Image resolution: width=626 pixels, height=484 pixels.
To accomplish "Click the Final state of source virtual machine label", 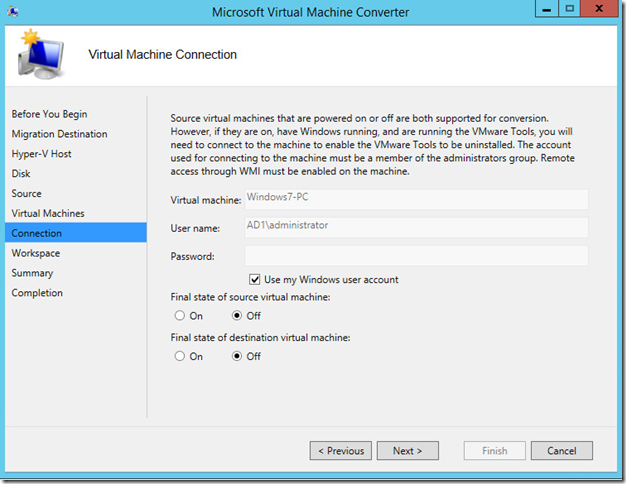I will click(x=250, y=297).
